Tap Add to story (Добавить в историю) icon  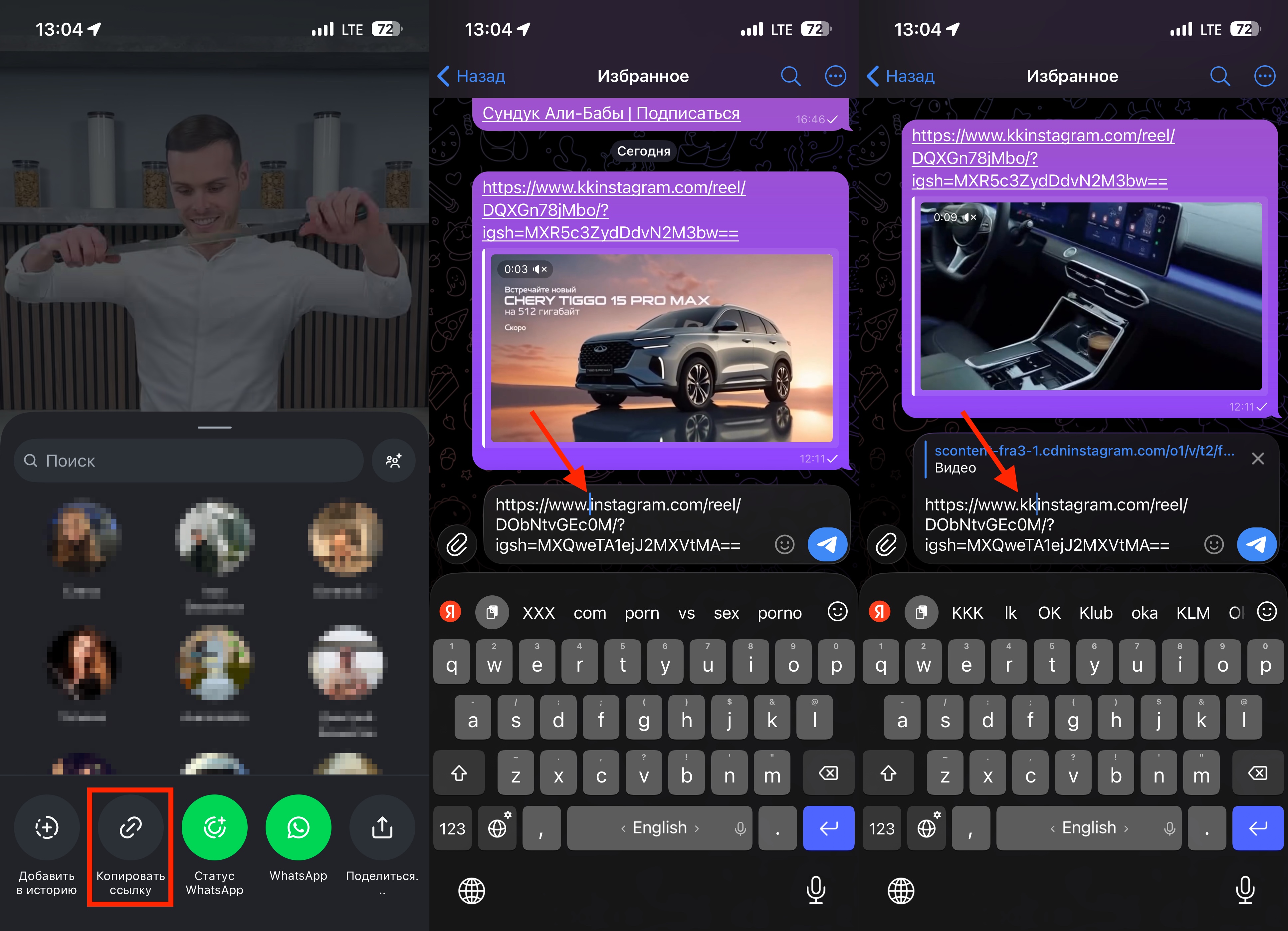47,828
